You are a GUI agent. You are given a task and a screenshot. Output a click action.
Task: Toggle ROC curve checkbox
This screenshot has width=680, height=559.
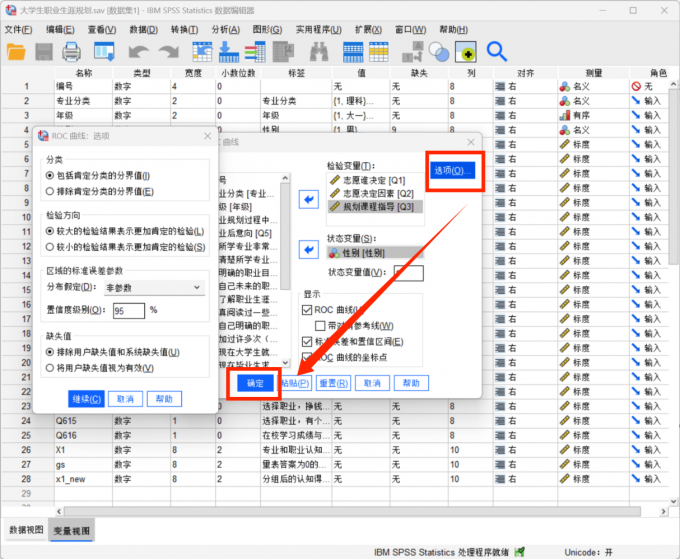(x=307, y=310)
